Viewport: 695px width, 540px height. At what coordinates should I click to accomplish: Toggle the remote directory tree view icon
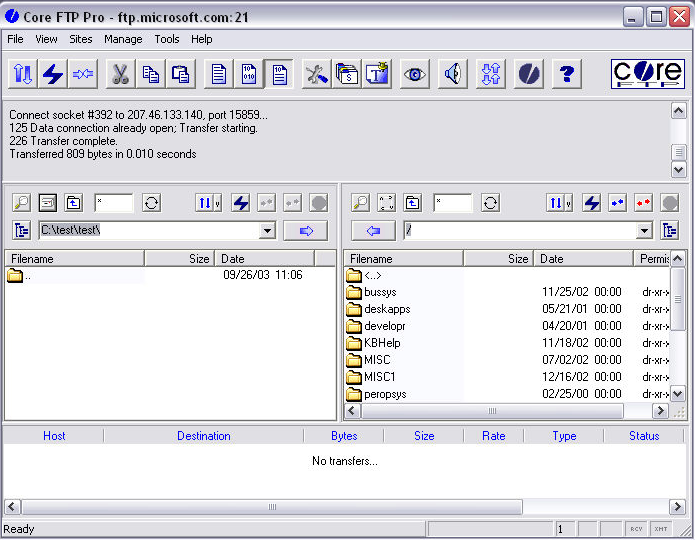pyautogui.click(x=670, y=231)
